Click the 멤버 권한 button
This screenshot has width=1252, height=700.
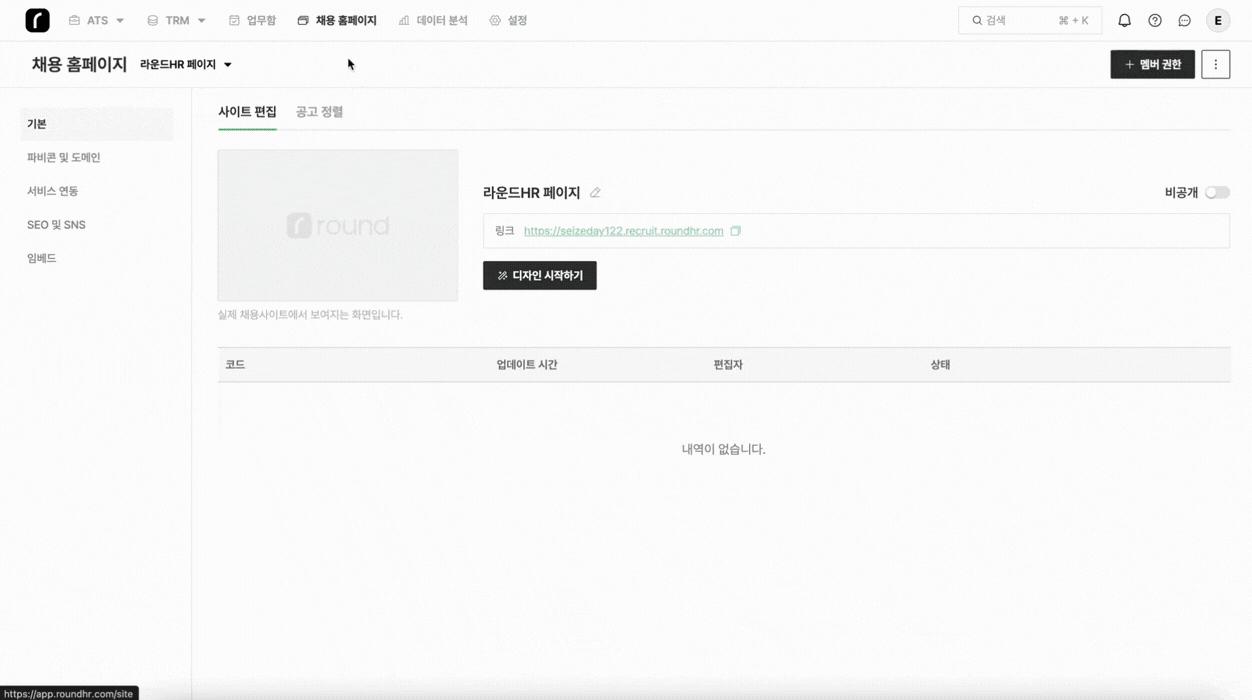pyautogui.click(x=1152, y=64)
